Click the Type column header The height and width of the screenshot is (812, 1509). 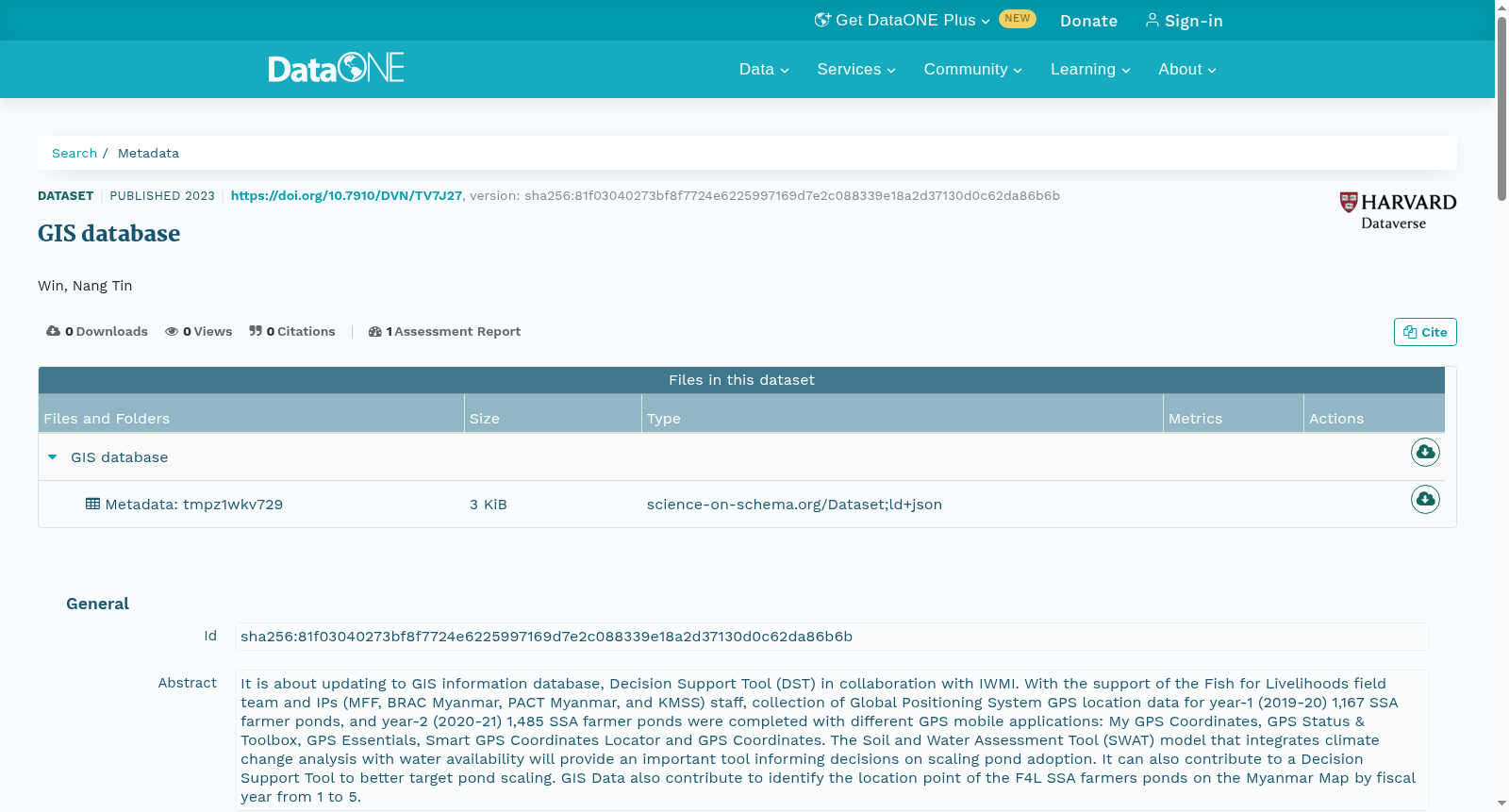point(903,413)
